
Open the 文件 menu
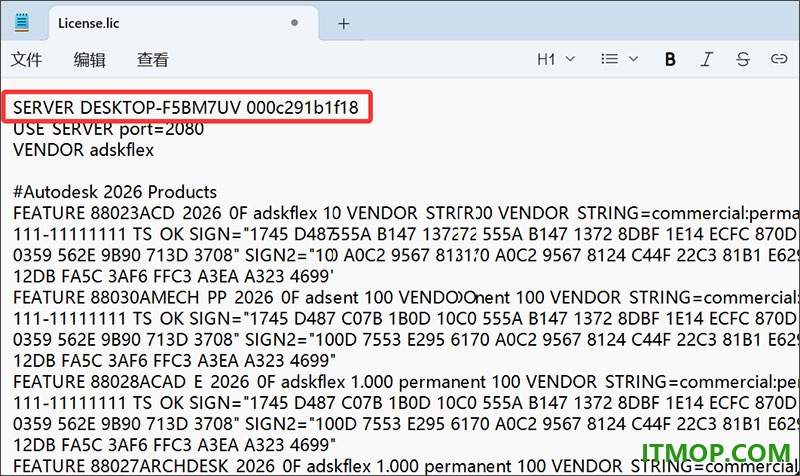(x=27, y=60)
